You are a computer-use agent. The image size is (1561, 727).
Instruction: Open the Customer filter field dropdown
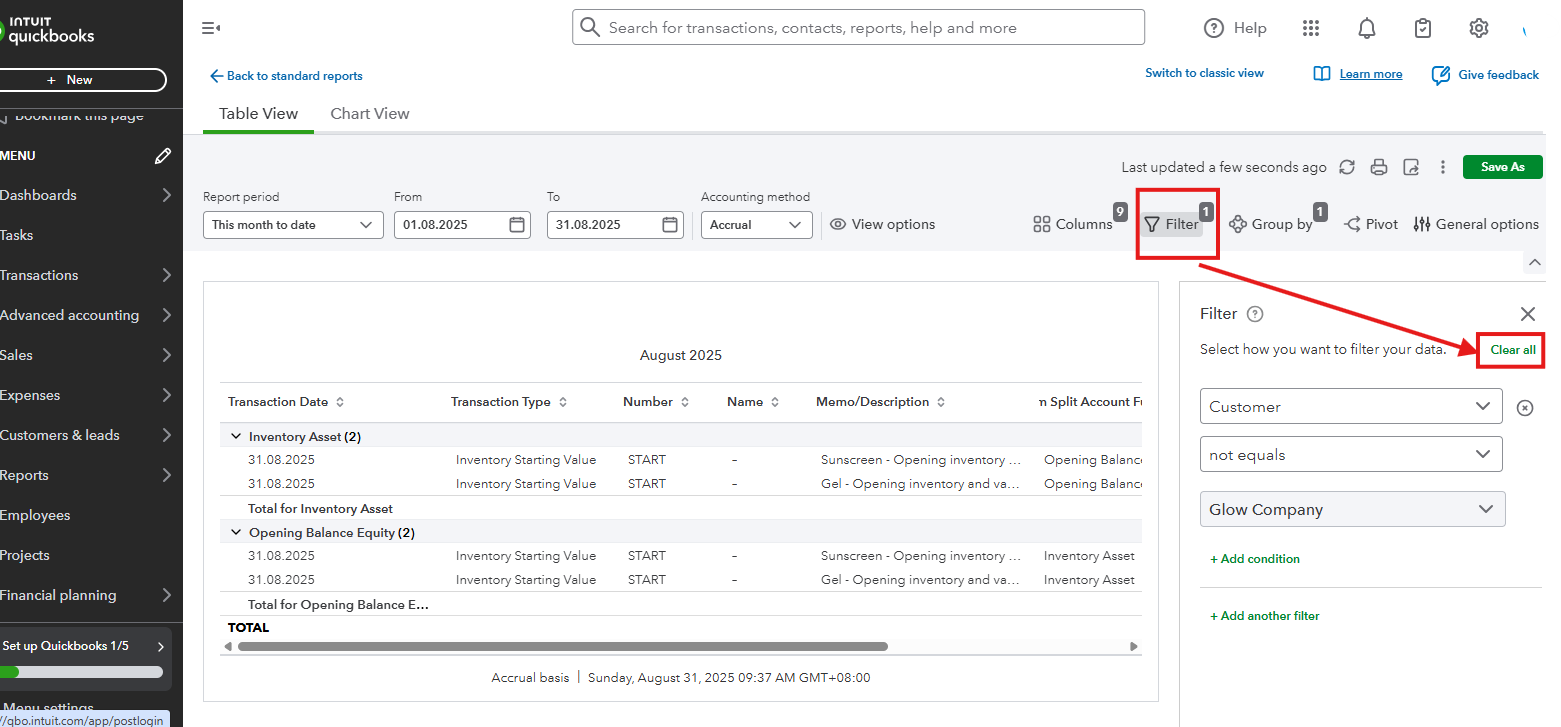(x=1351, y=406)
